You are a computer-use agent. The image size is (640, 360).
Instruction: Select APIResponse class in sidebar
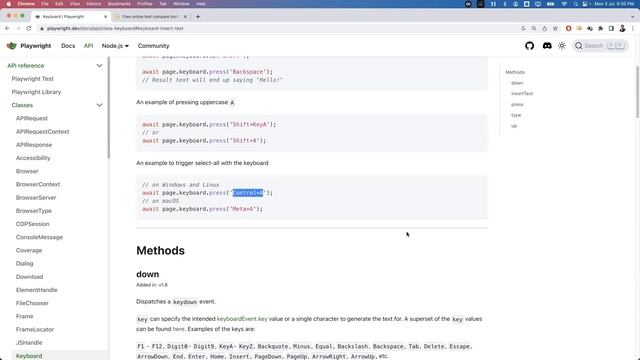tap(34, 145)
